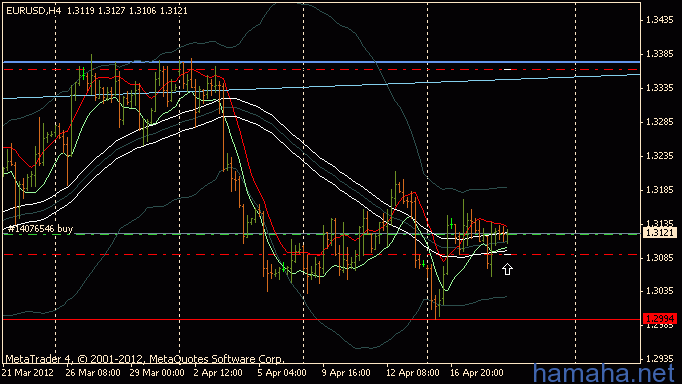This screenshot has width=682, height=384.
Task: Select the 21 Mar 2012 date label
Action: pos(28,373)
